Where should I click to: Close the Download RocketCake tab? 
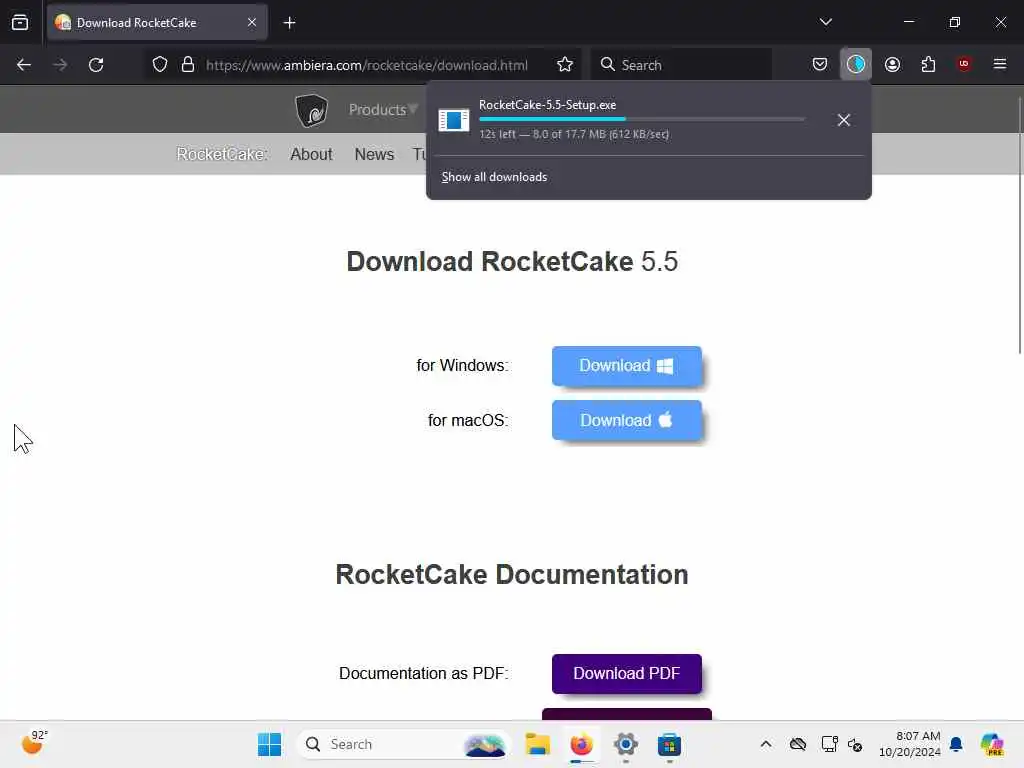(252, 22)
